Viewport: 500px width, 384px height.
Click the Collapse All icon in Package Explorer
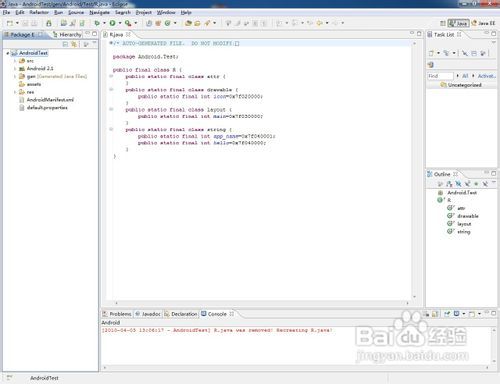point(65,44)
